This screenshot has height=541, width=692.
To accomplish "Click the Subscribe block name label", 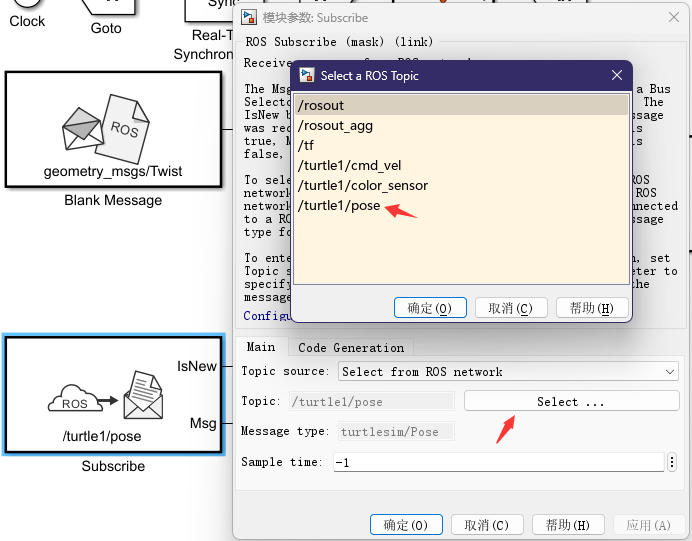I will click(x=113, y=466).
